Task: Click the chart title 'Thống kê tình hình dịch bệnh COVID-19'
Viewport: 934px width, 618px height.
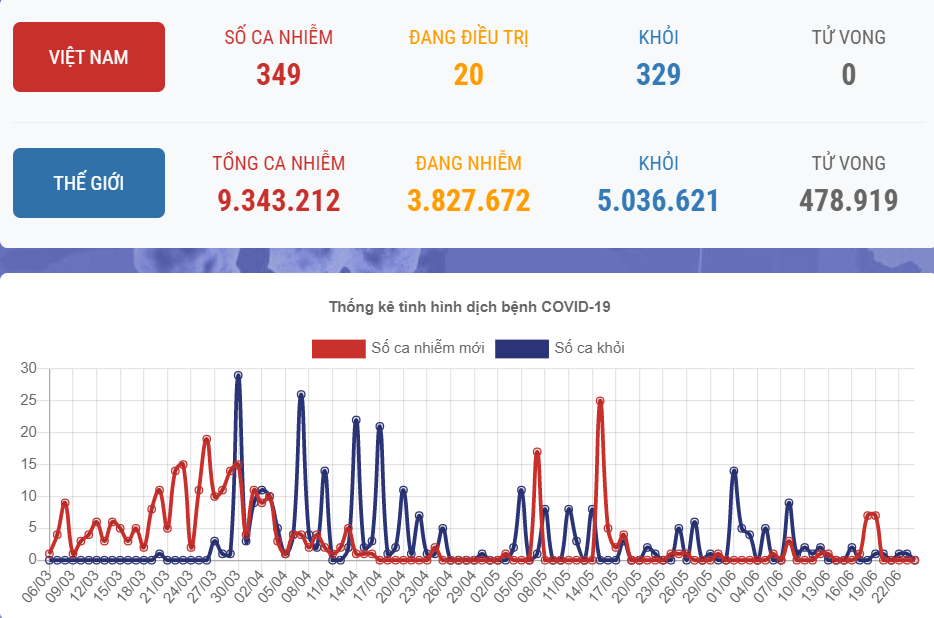Action: [x=469, y=306]
